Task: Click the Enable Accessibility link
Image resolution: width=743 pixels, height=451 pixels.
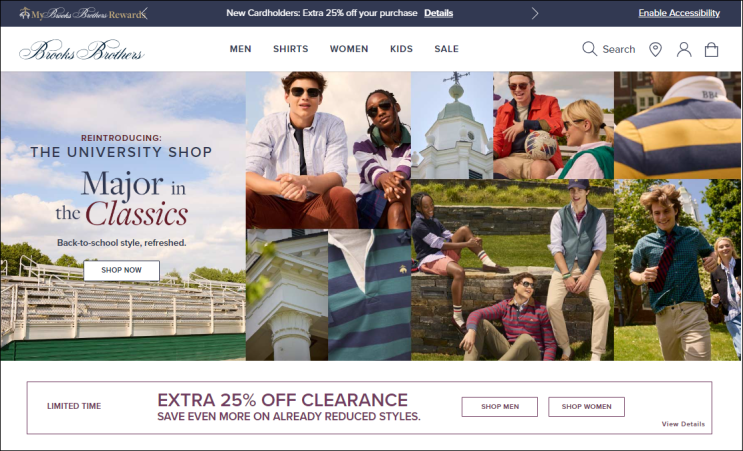Action: [x=679, y=13]
